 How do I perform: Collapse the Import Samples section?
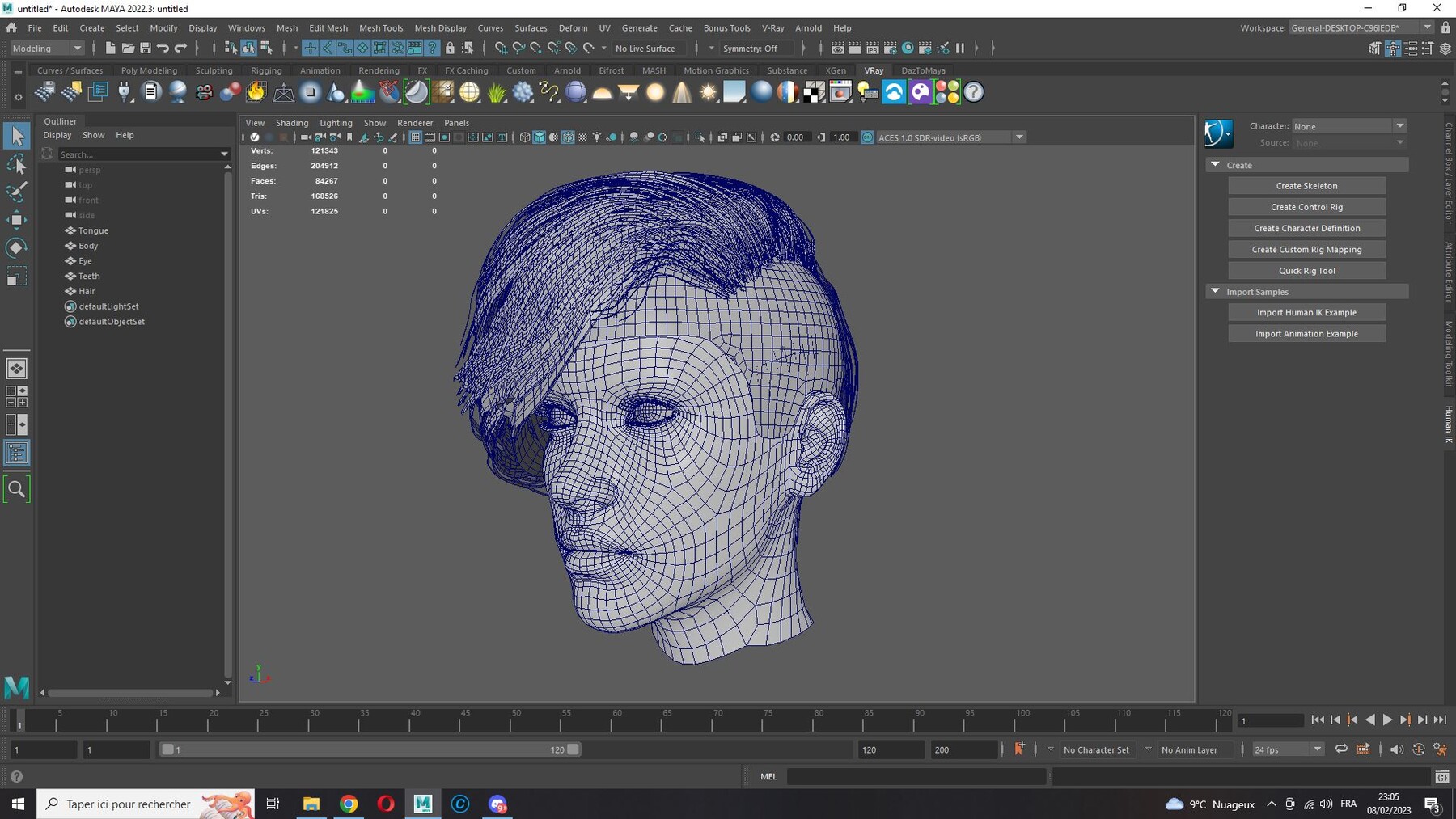(x=1215, y=291)
